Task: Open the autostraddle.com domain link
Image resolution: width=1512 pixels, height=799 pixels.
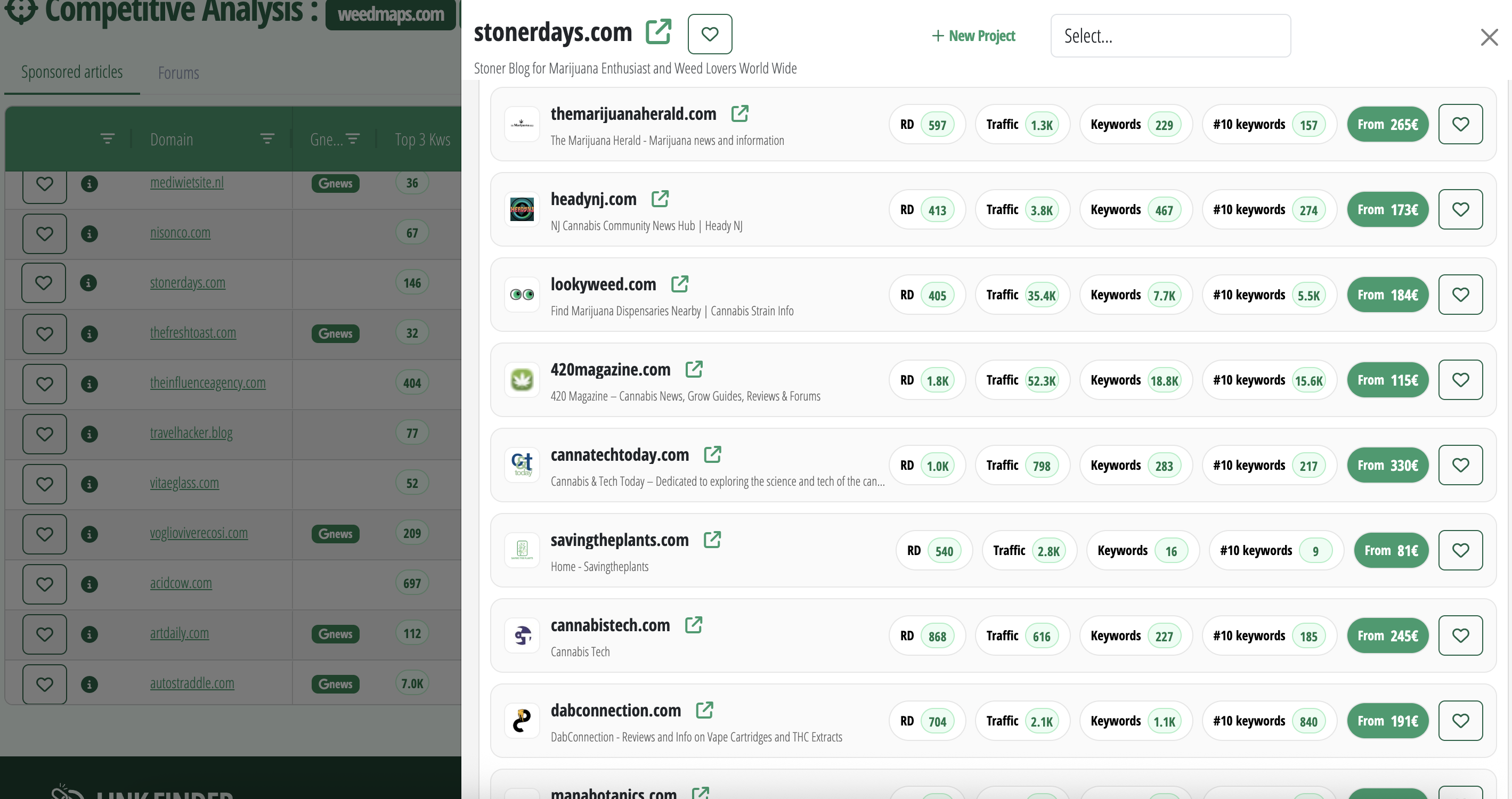Action: [x=192, y=683]
